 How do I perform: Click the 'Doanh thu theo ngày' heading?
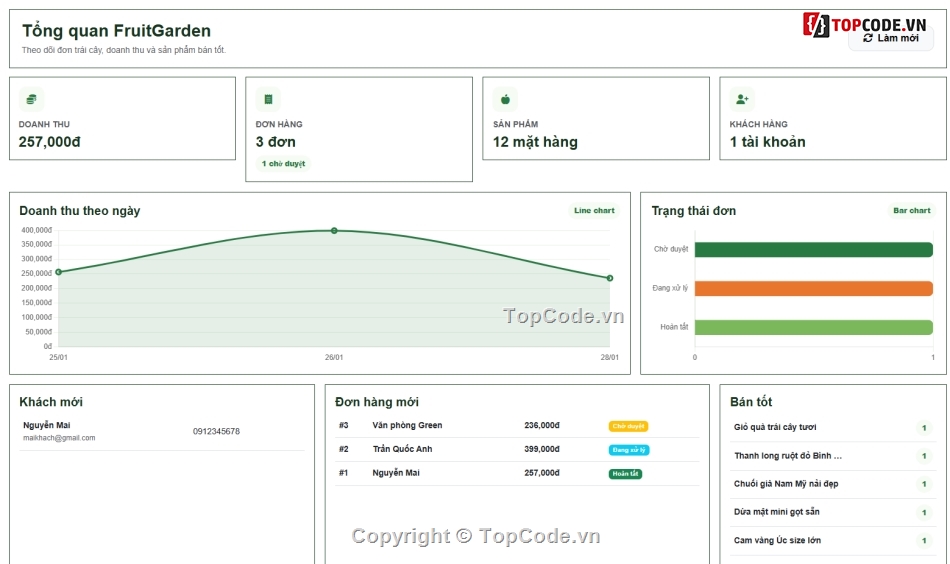point(79,210)
